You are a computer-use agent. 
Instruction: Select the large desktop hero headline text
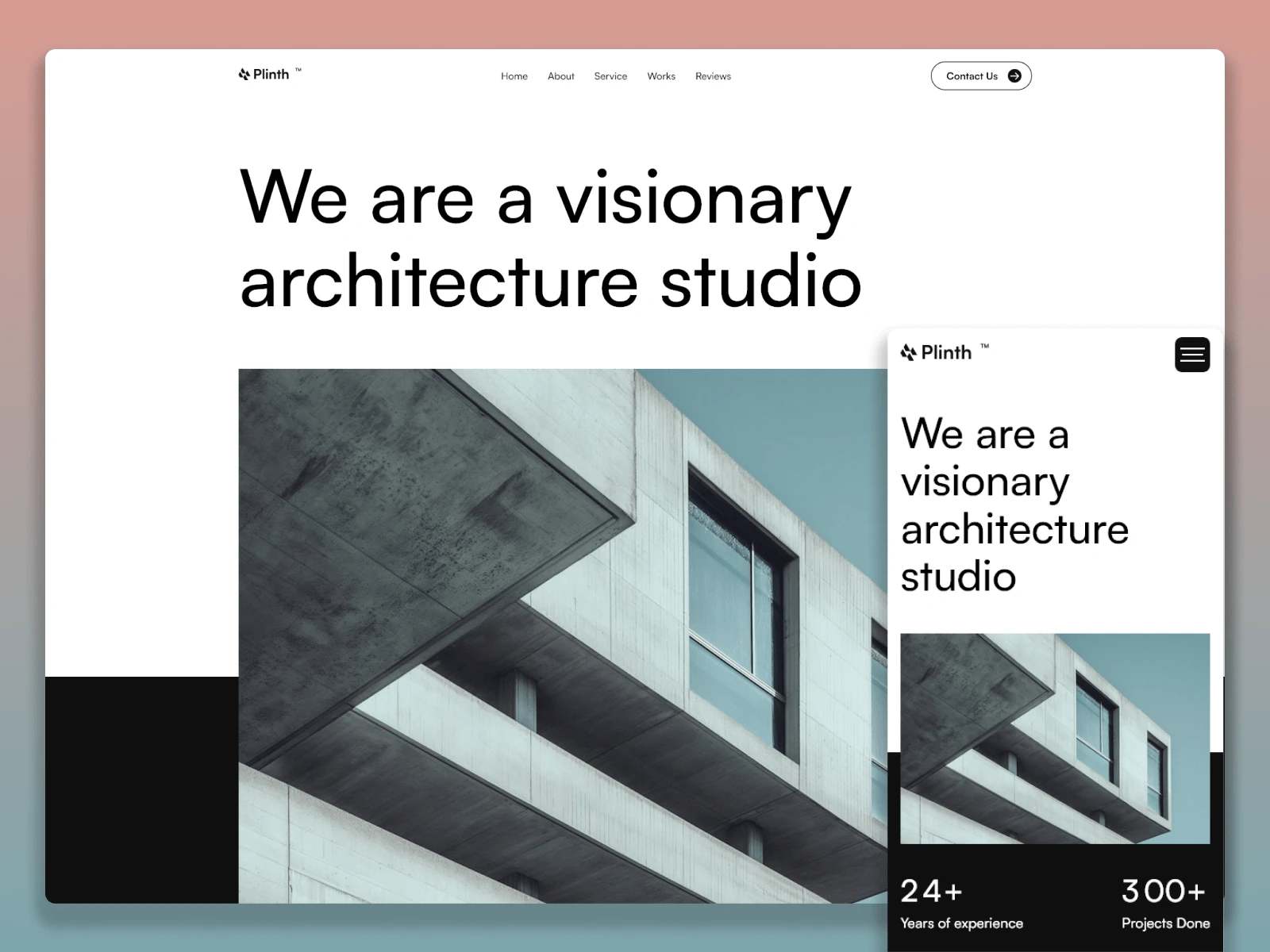549,239
